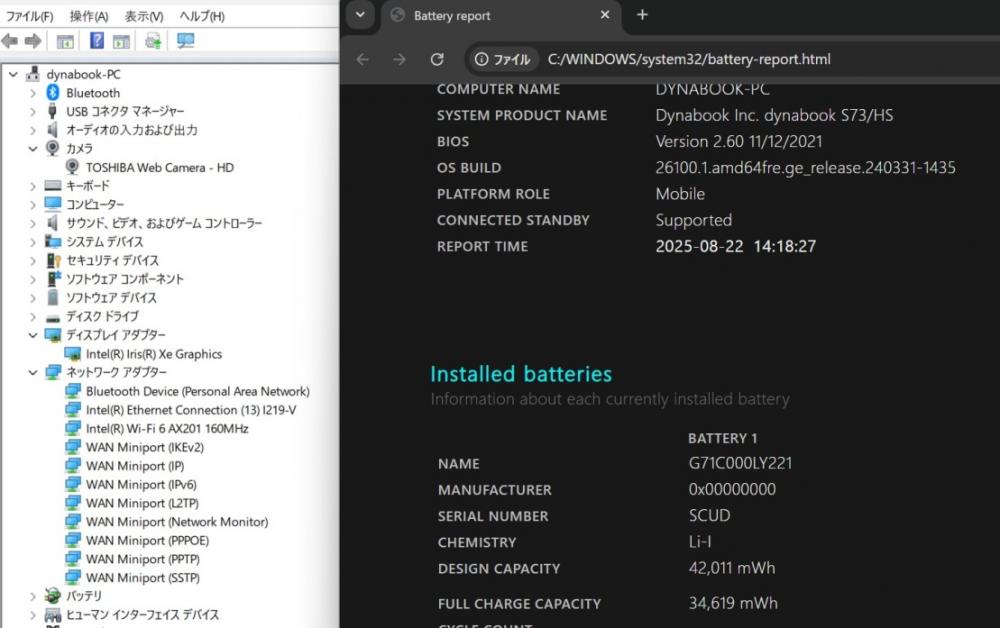
Task: Collapse the カメラ category
Action: (33, 149)
